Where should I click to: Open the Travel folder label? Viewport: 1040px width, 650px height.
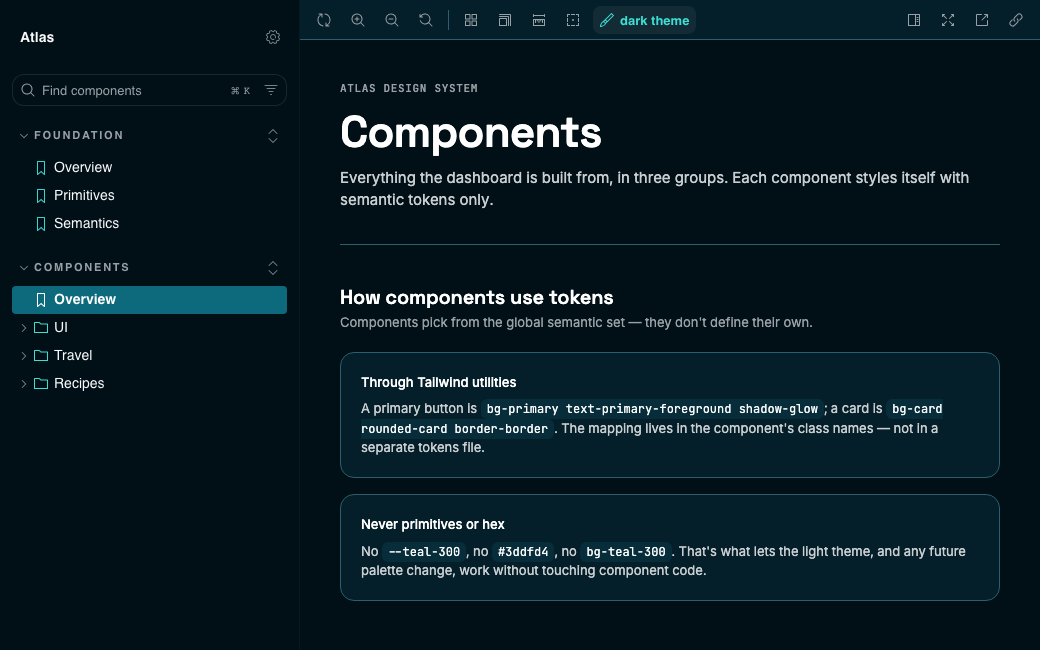(x=73, y=356)
